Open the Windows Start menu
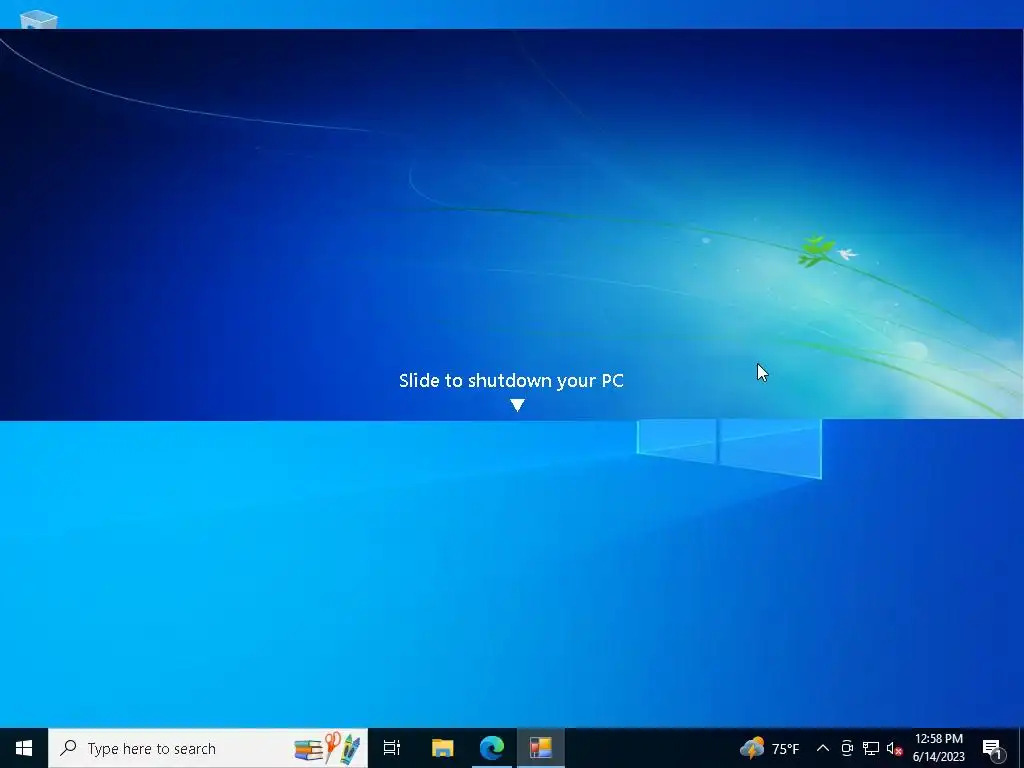Image resolution: width=1024 pixels, height=768 pixels. click(x=24, y=748)
